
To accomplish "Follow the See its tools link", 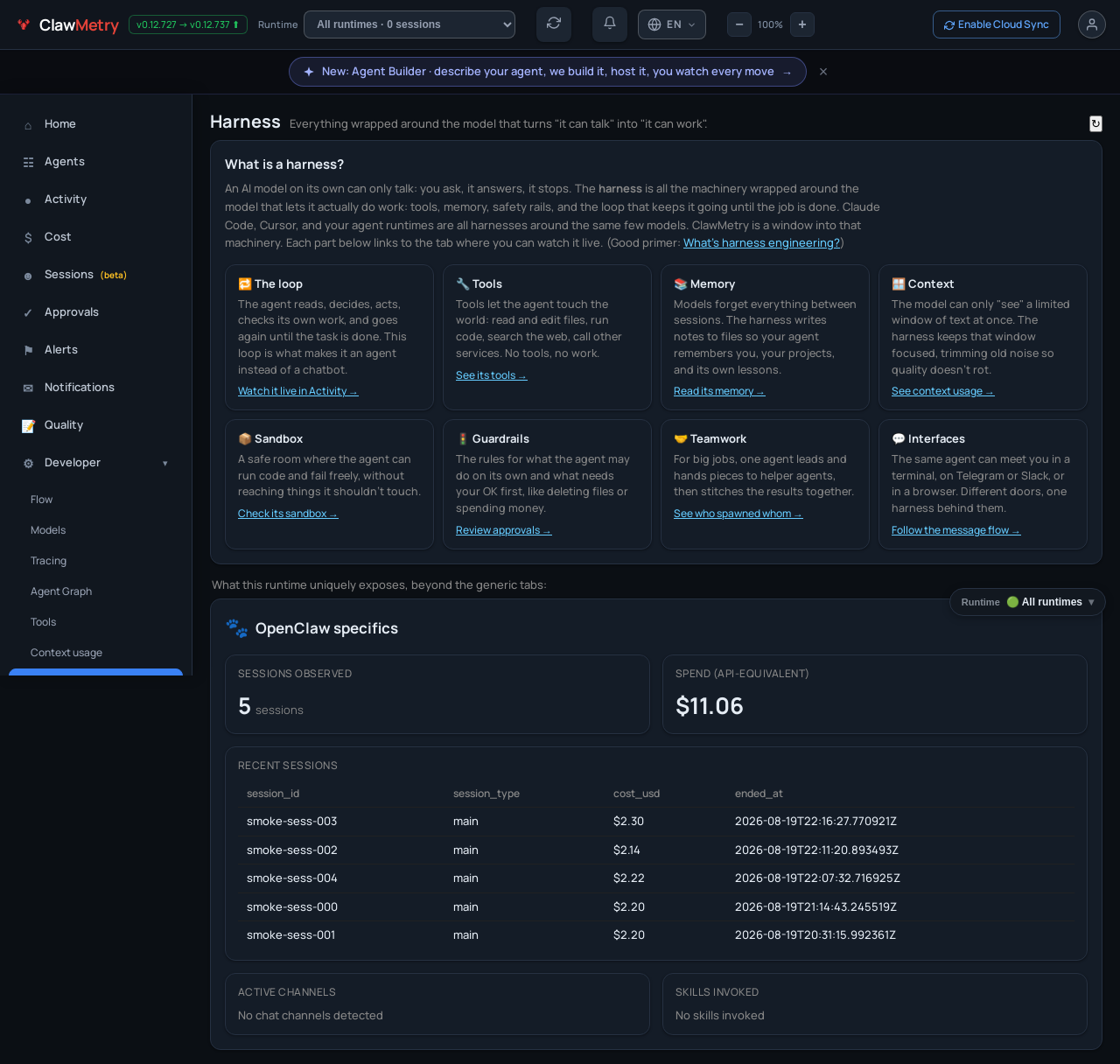I will point(491,375).
